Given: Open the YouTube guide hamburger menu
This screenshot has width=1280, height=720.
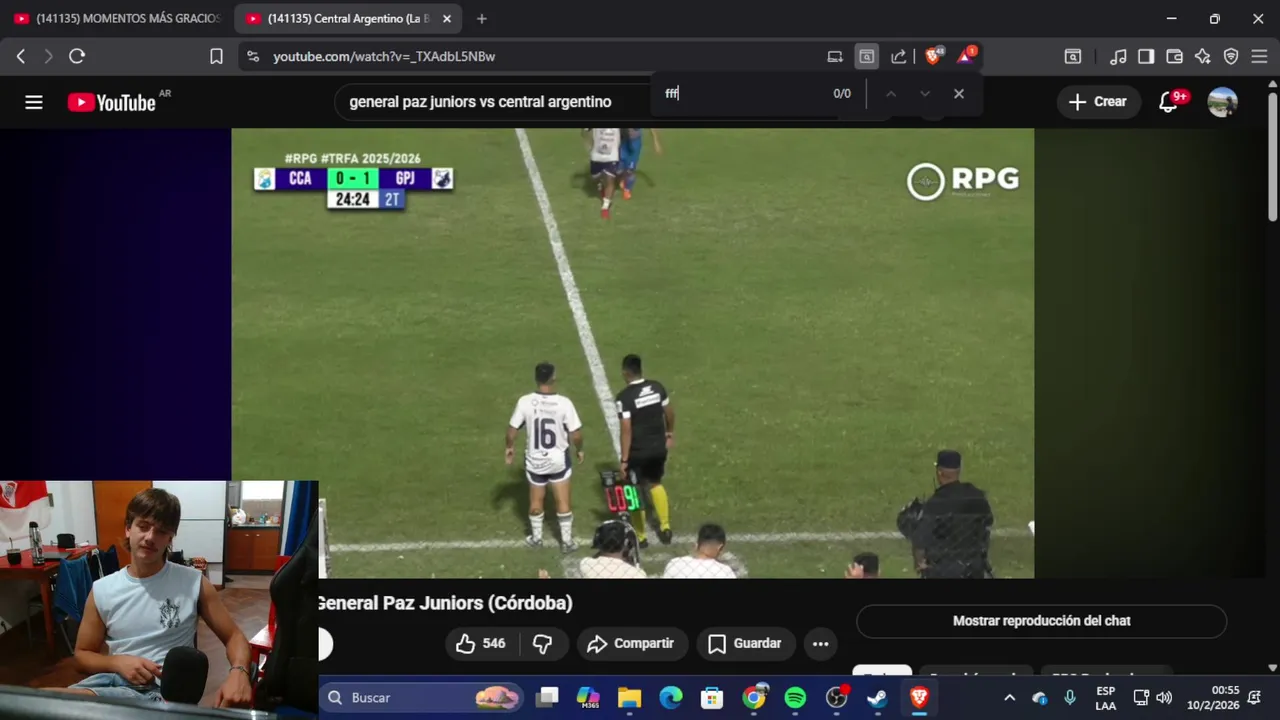Looking at the screenshot, I should [x=34, y=102].
